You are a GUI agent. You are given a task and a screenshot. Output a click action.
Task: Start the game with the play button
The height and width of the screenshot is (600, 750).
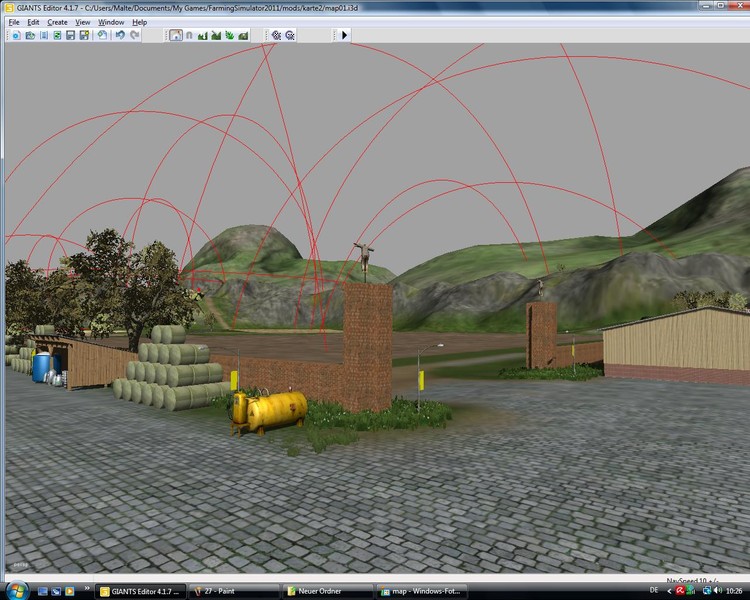344,35
